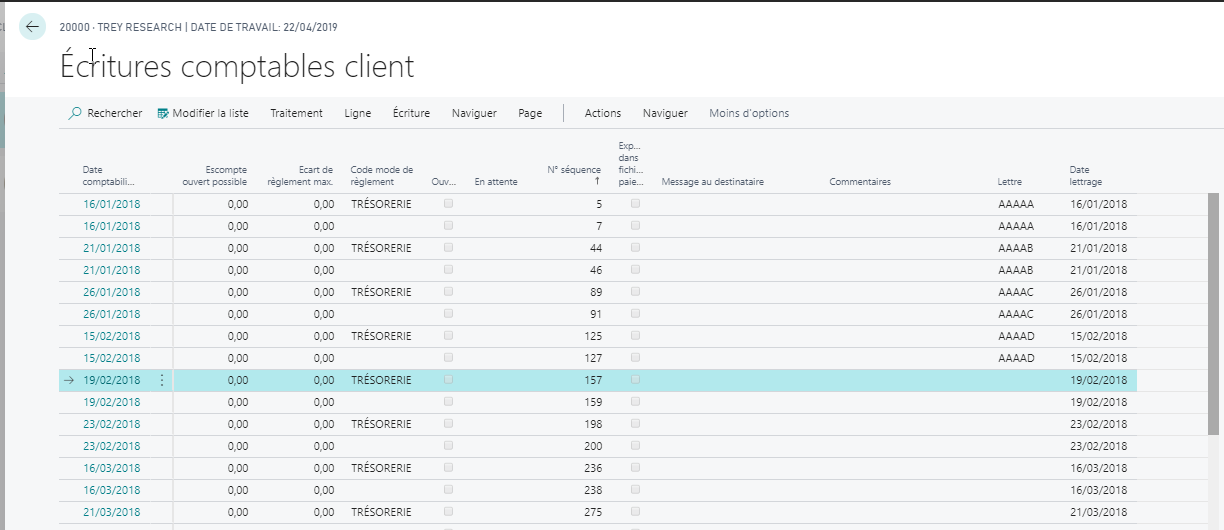Toggle export payment checkbox in sequence 44 row

(x=635, y=248)
